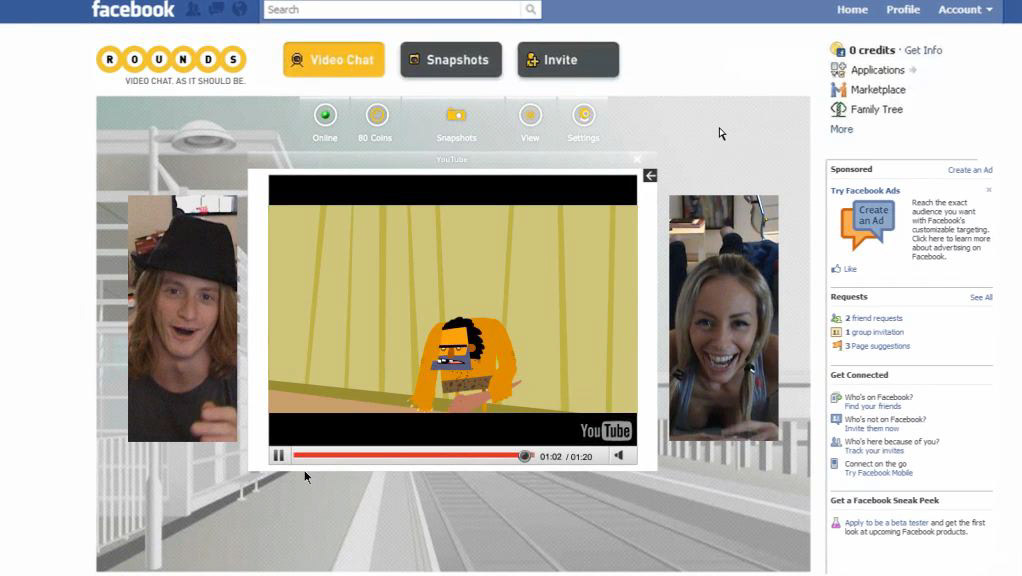Screen dimensions: 1022x576
Task: Open Profile from top navigation
Action: pyautogui.click(x=903, y=10)
